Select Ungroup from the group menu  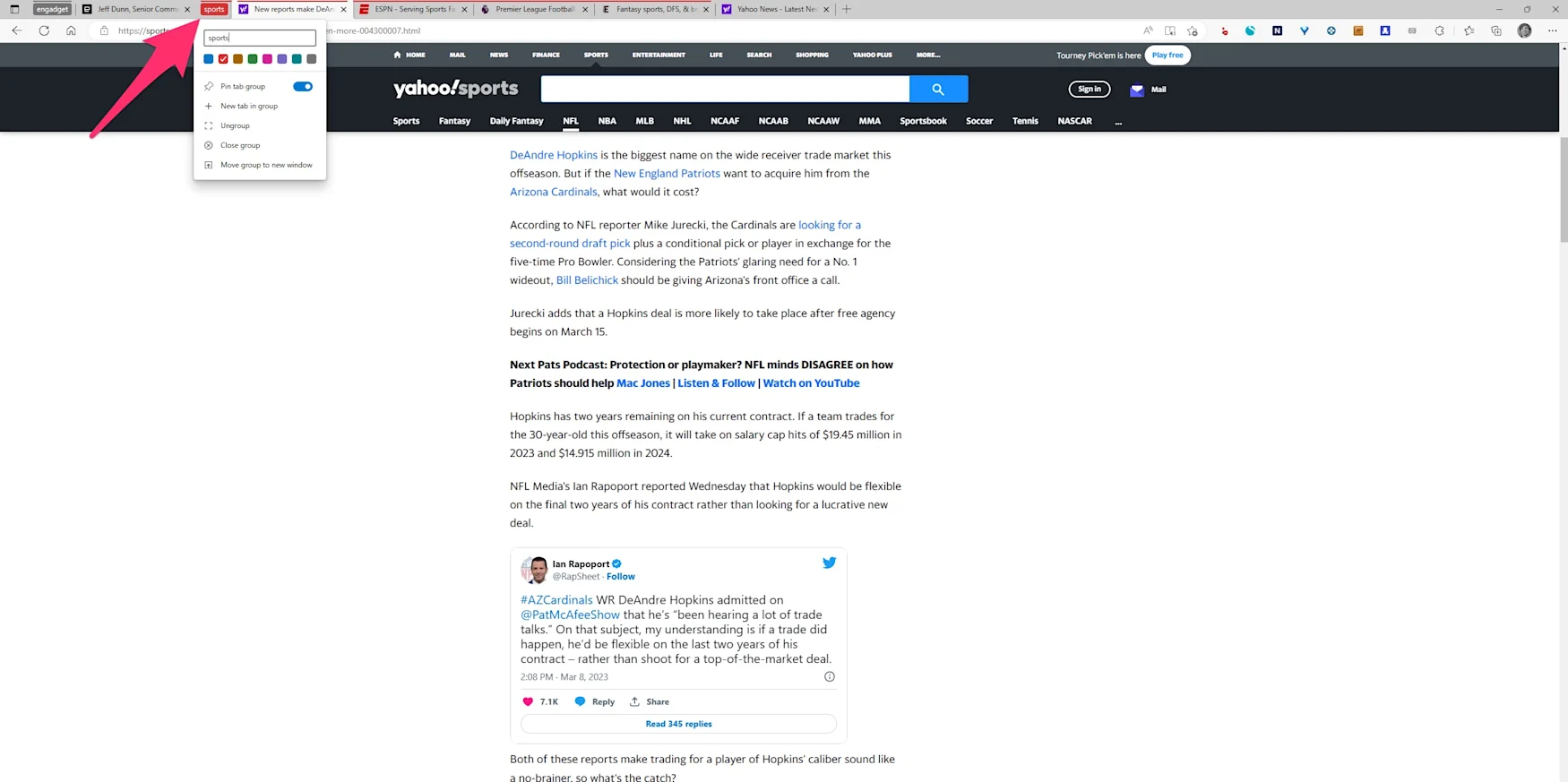(235, 125)
